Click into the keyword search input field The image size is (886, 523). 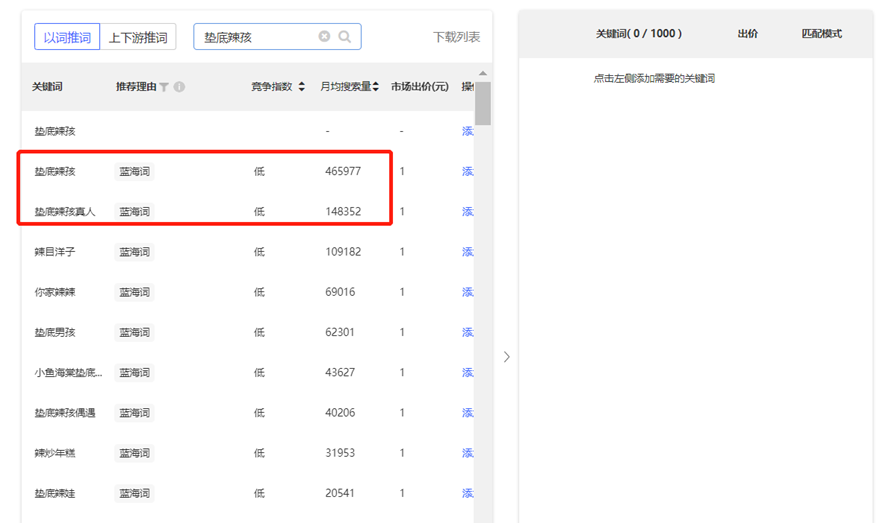click(x=257, y=37)
